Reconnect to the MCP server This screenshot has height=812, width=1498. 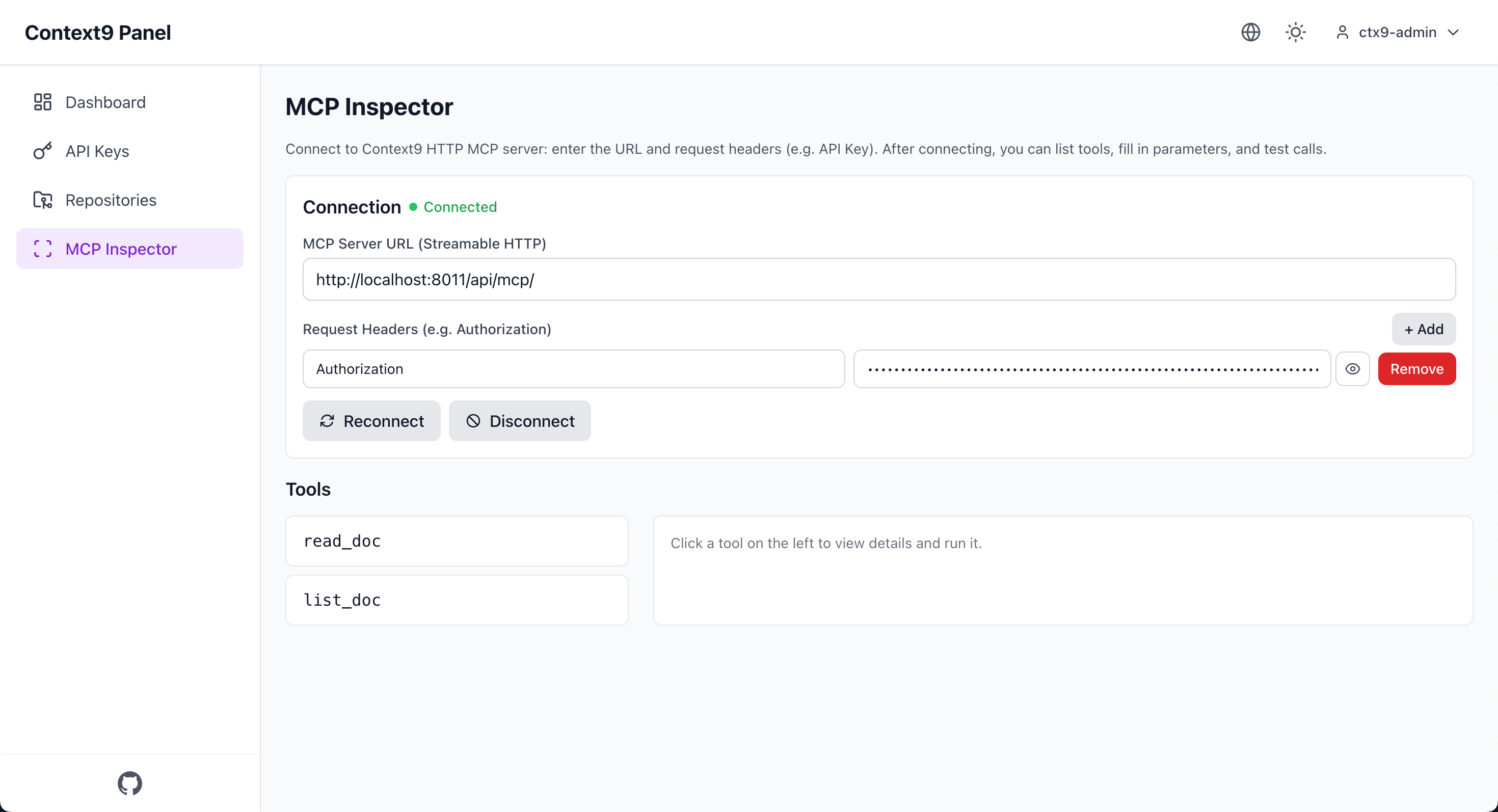(371, 421)
